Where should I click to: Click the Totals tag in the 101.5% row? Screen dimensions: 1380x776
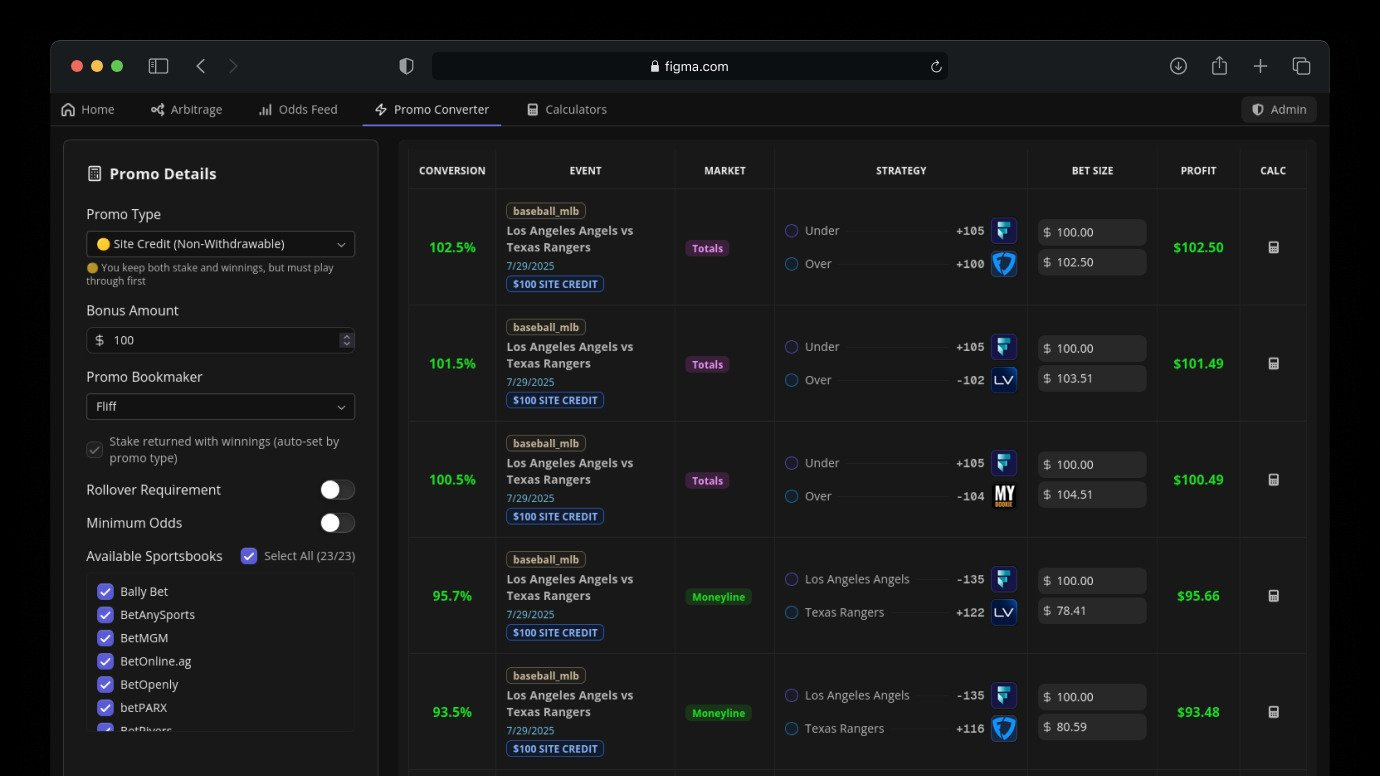(x=707, y=365)
